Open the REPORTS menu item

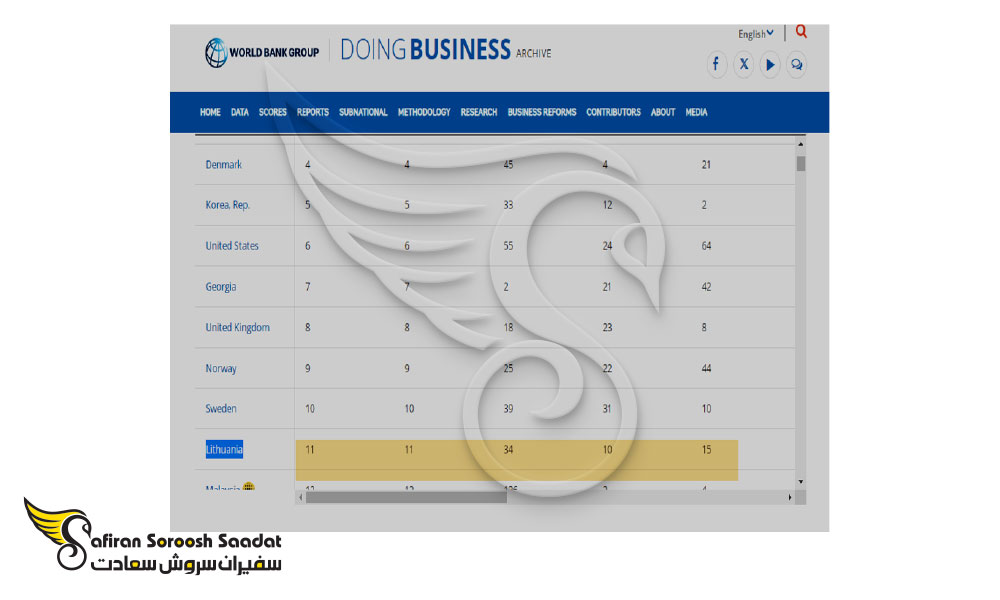click(312, 112)
